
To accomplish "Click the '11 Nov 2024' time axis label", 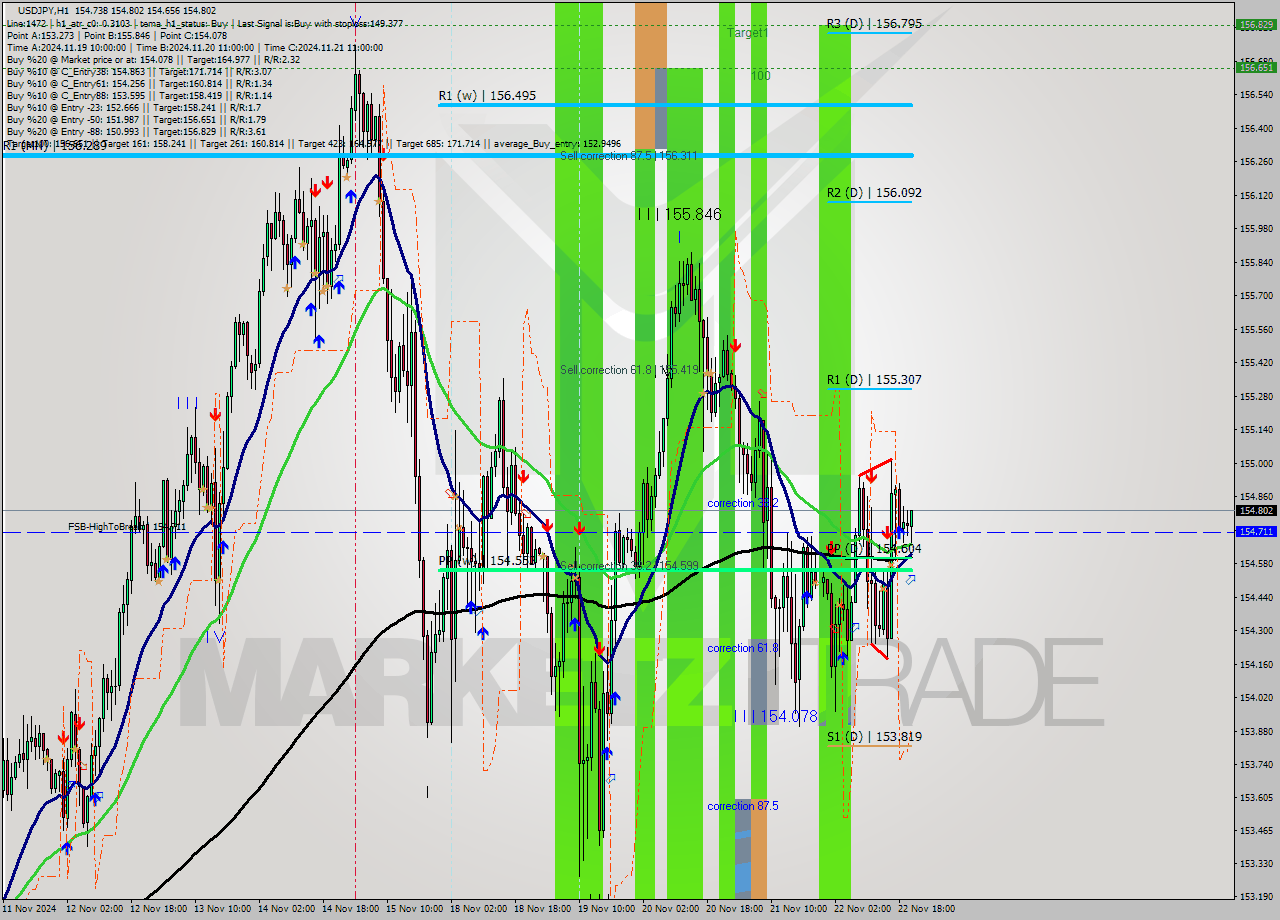I will tap(29, 909).
